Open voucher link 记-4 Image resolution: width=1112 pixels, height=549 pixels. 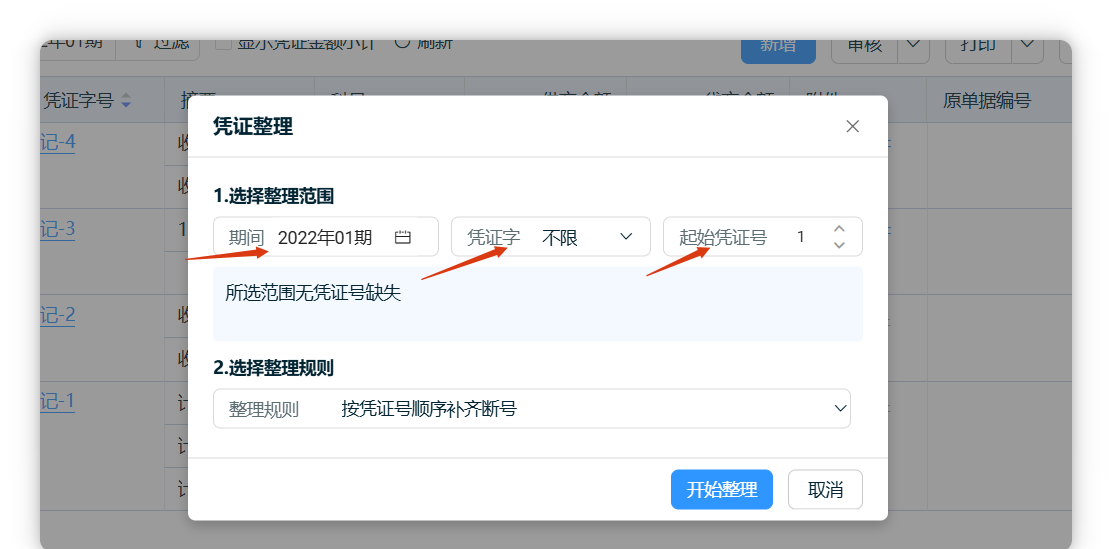tap(58, 143)
